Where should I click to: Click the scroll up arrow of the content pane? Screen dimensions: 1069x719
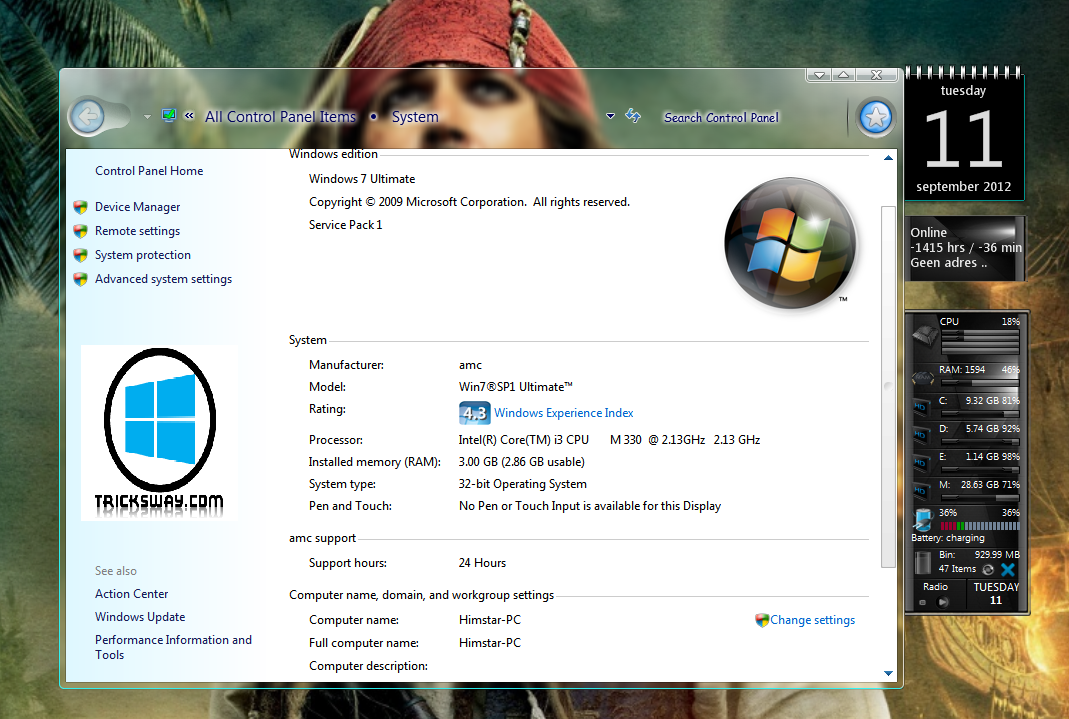[x=888, y=158]
